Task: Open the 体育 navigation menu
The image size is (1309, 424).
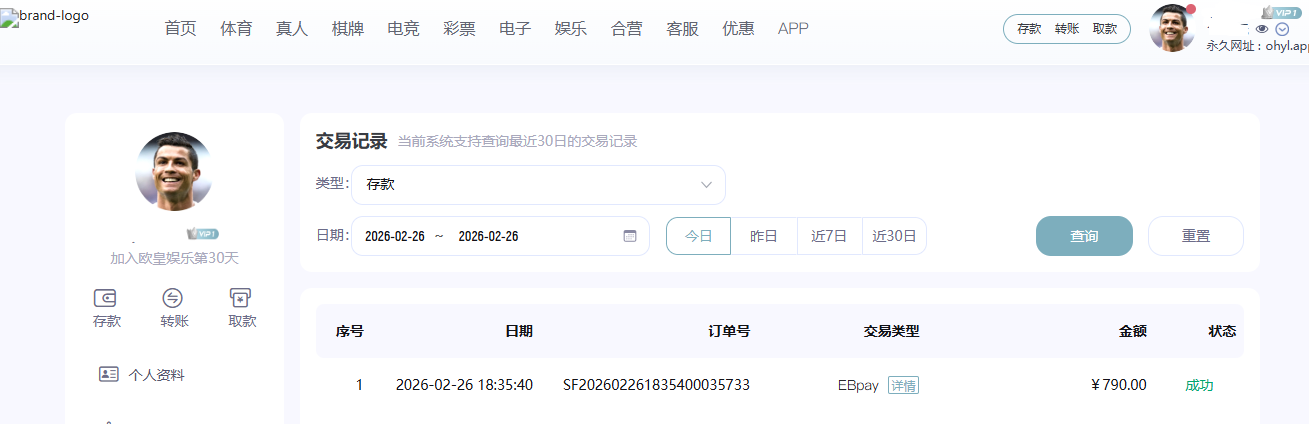Action: (236, 28)
